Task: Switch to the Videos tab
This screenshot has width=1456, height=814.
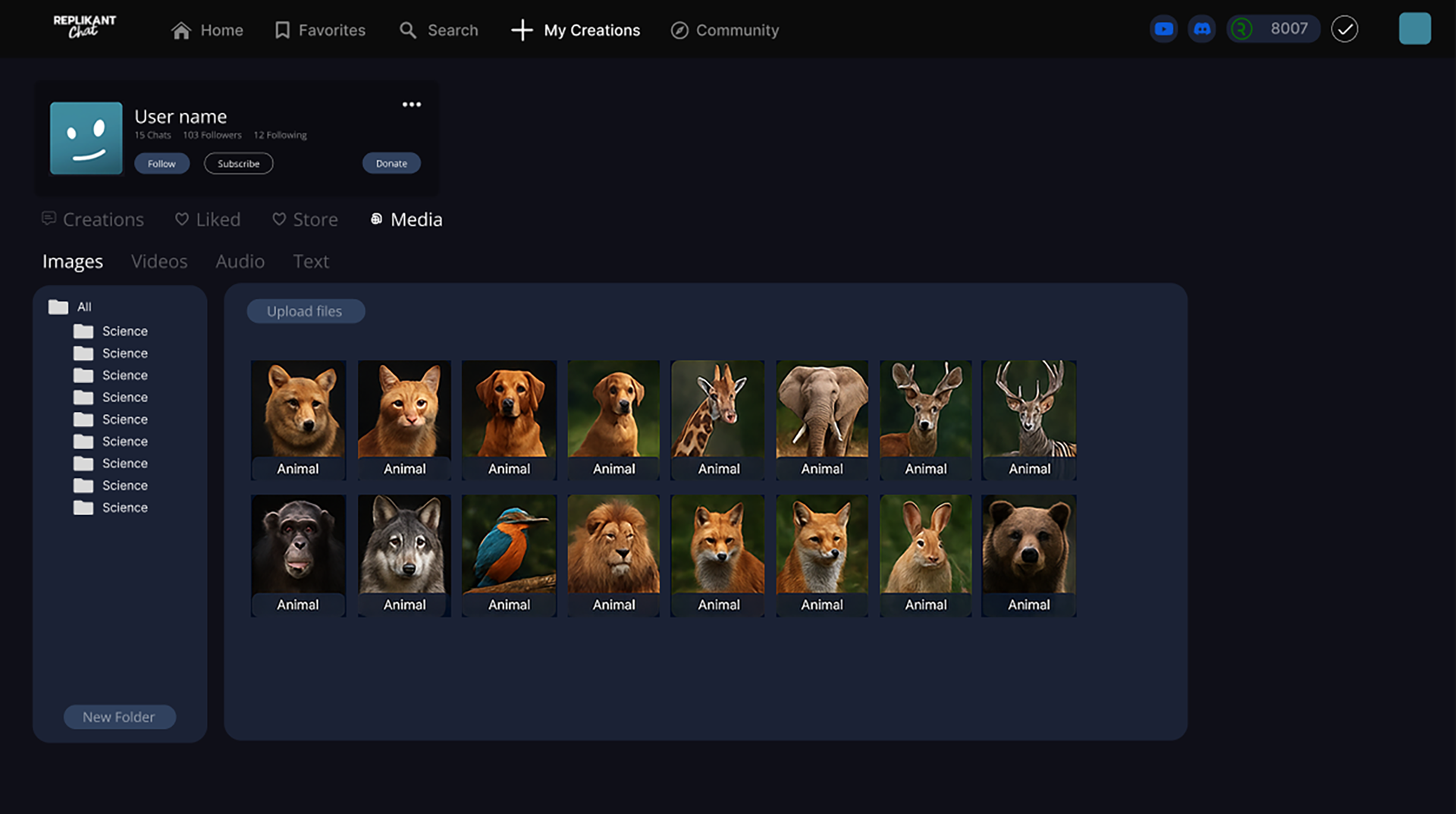Action: [159, 261]
